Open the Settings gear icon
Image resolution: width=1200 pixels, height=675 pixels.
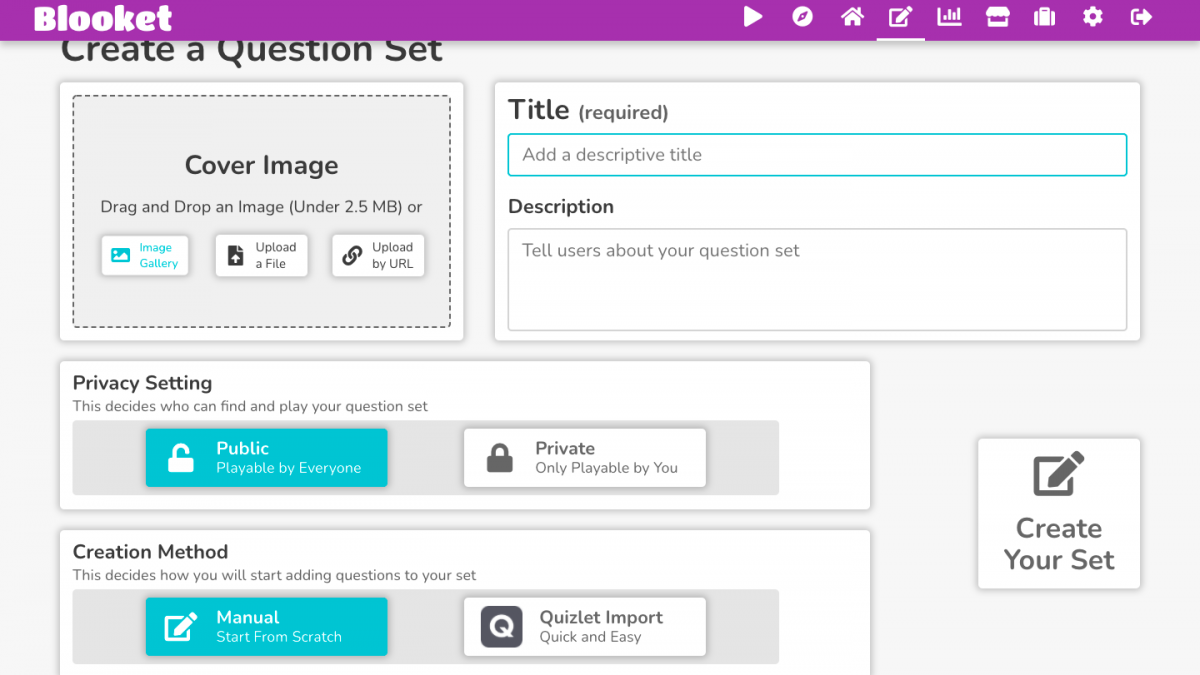point(1093,17)
